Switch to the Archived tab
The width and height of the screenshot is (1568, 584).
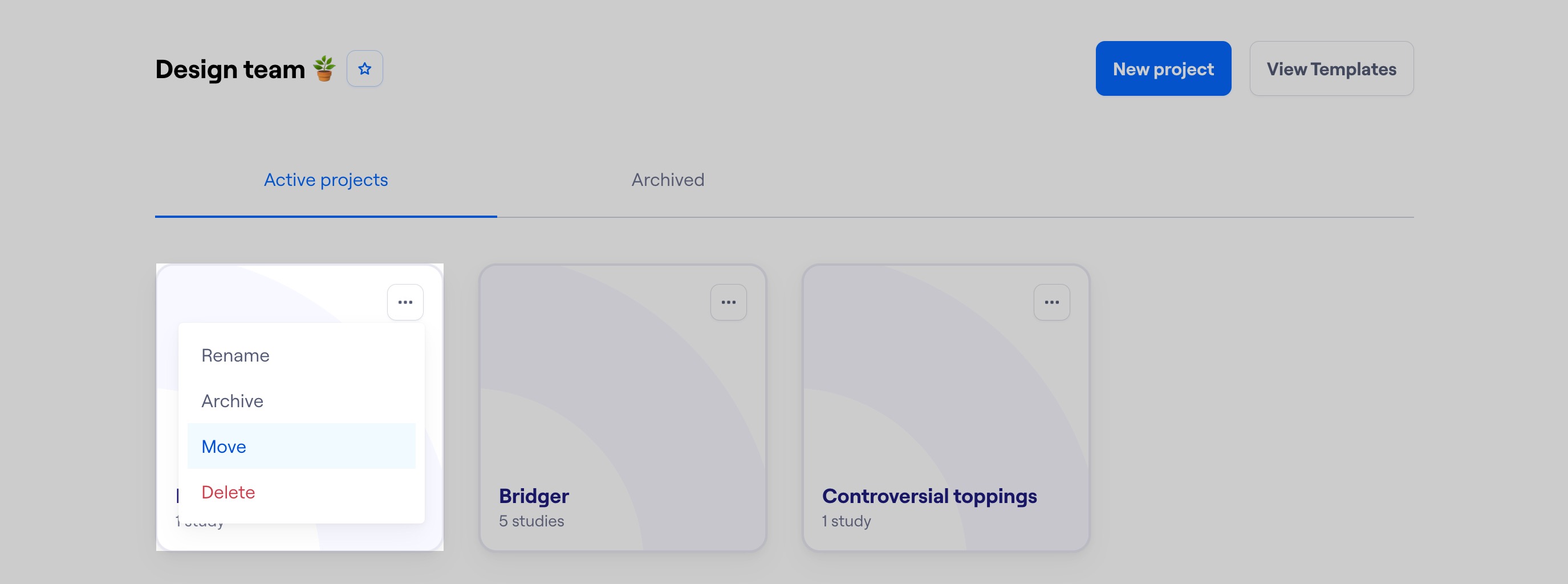[668, 180]
